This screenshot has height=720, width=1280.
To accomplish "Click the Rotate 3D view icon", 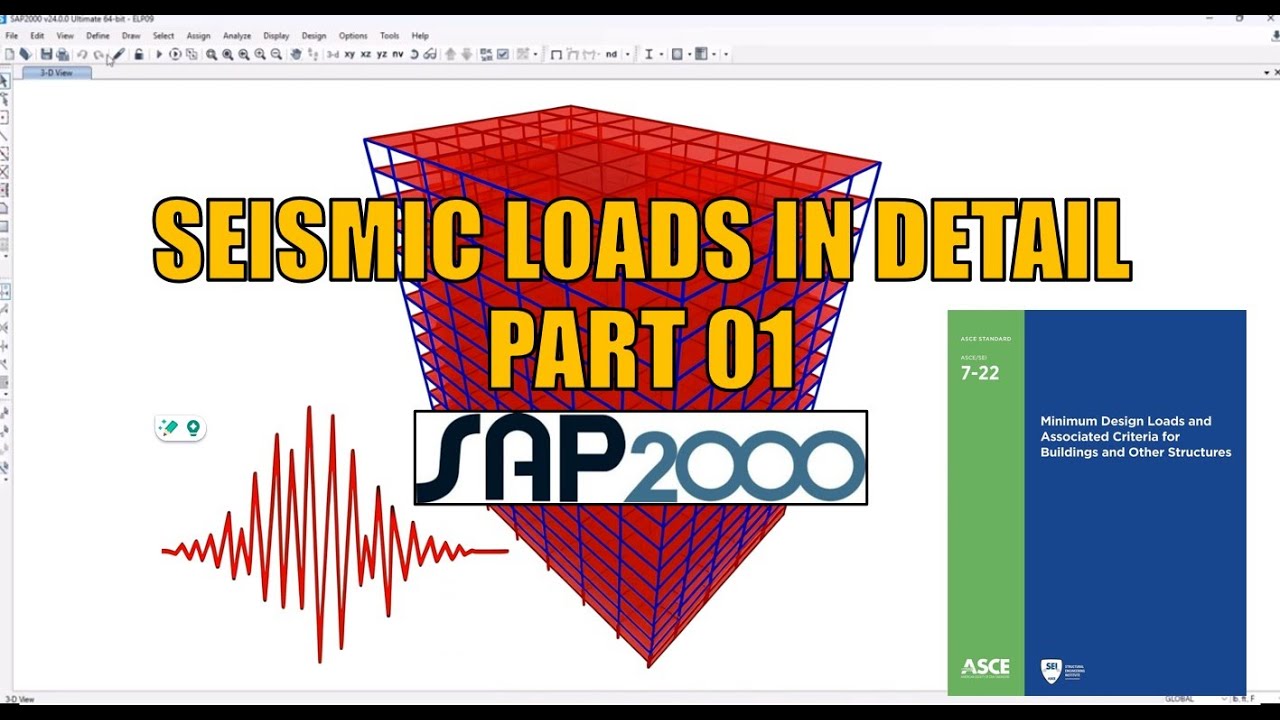I will [x=413, y=54].
